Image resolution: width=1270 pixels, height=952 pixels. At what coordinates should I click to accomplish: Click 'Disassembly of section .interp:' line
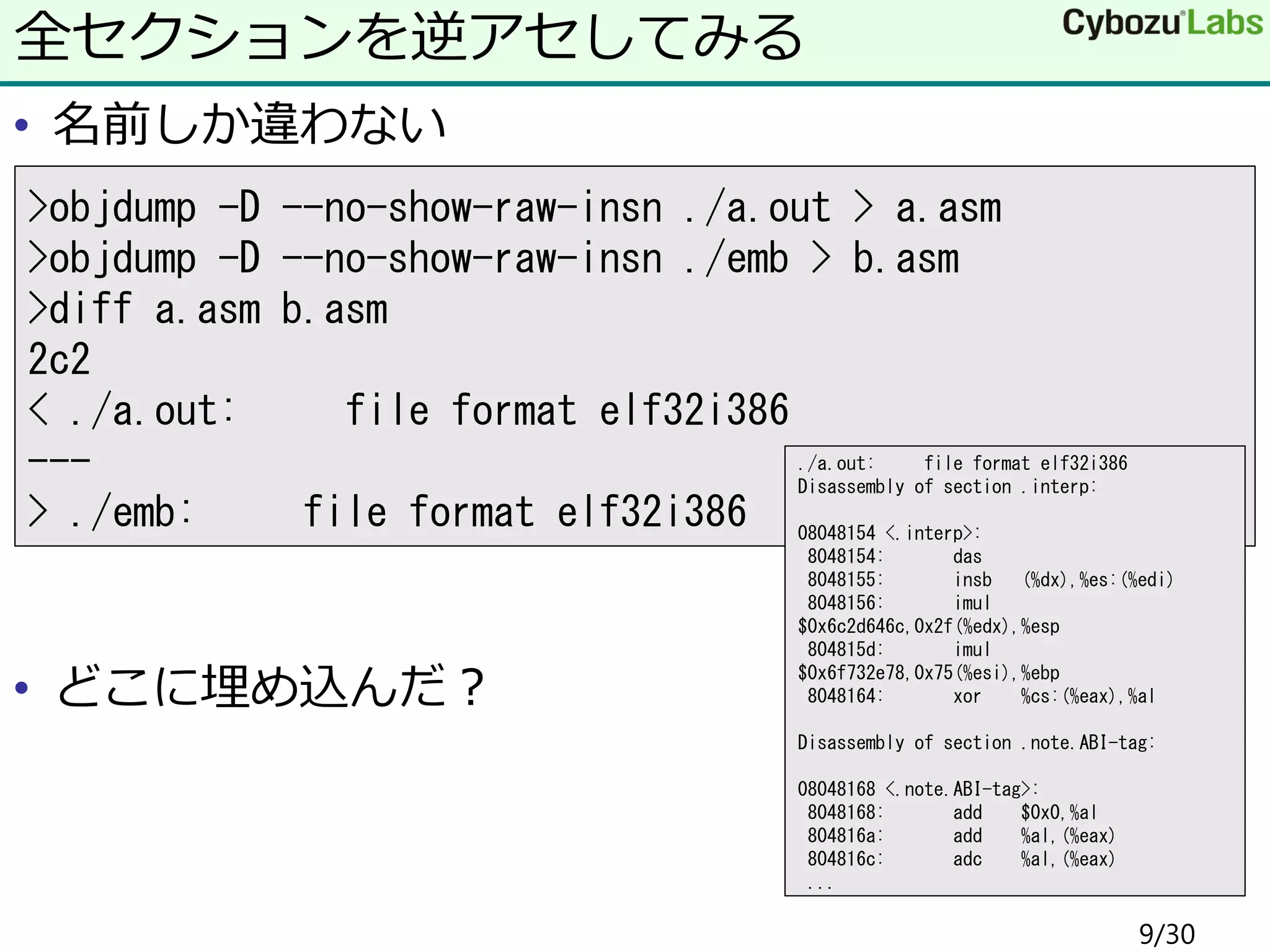pyautogui.click(x=947, y=487)
